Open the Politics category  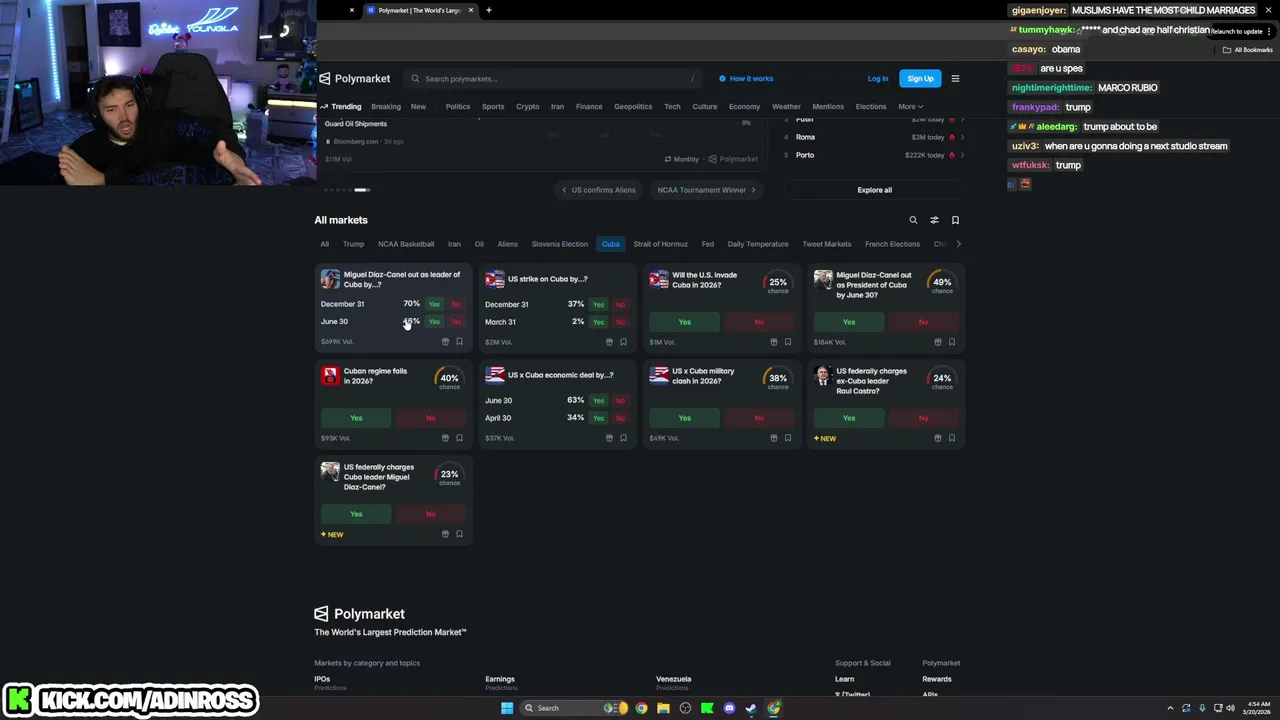tap(458, 106)
